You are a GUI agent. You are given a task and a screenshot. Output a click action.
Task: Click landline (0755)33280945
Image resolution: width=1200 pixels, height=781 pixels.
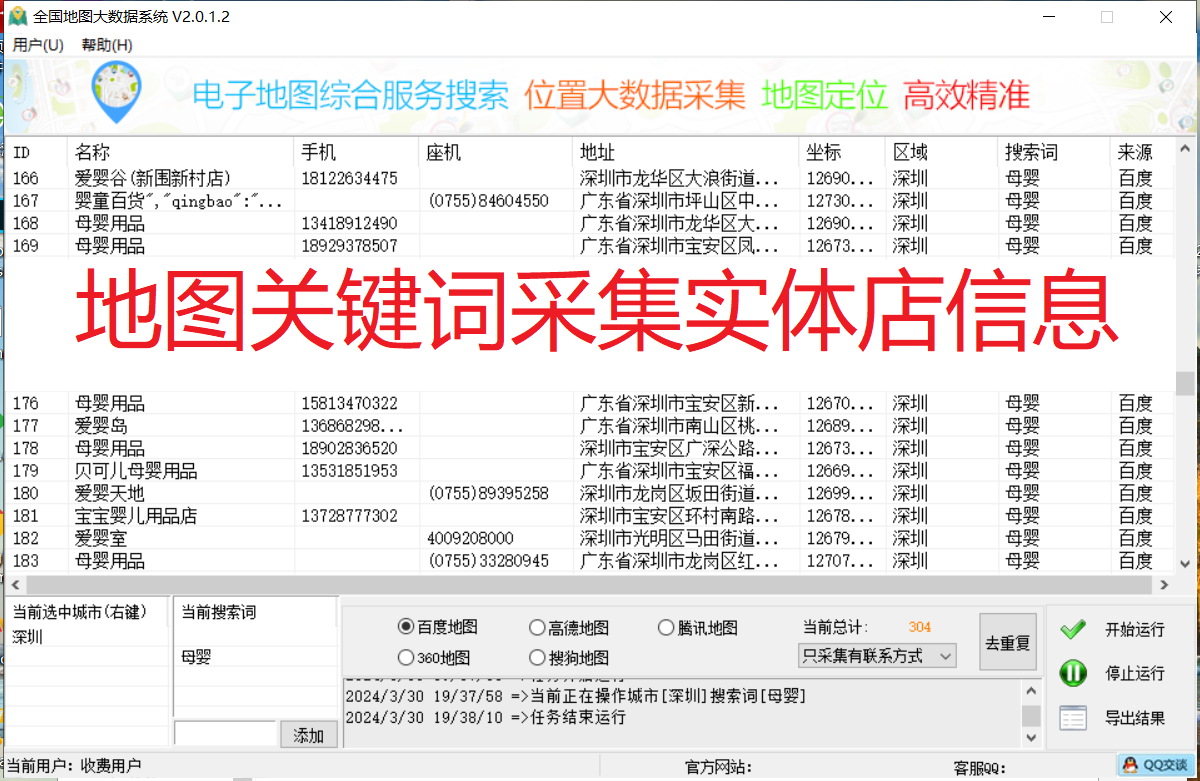488,561
